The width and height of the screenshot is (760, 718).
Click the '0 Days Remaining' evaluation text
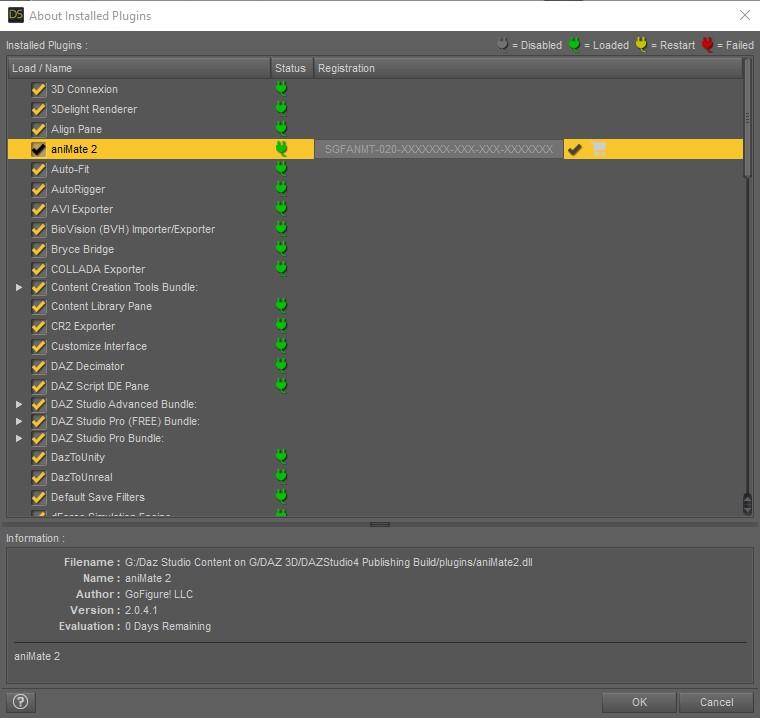(168, 626)
